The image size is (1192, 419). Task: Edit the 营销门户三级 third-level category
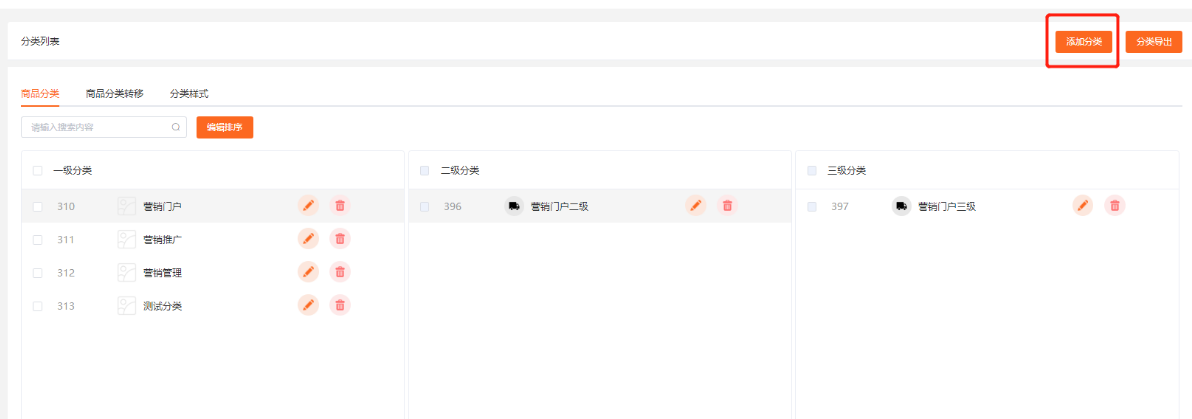pos(1082,206)
